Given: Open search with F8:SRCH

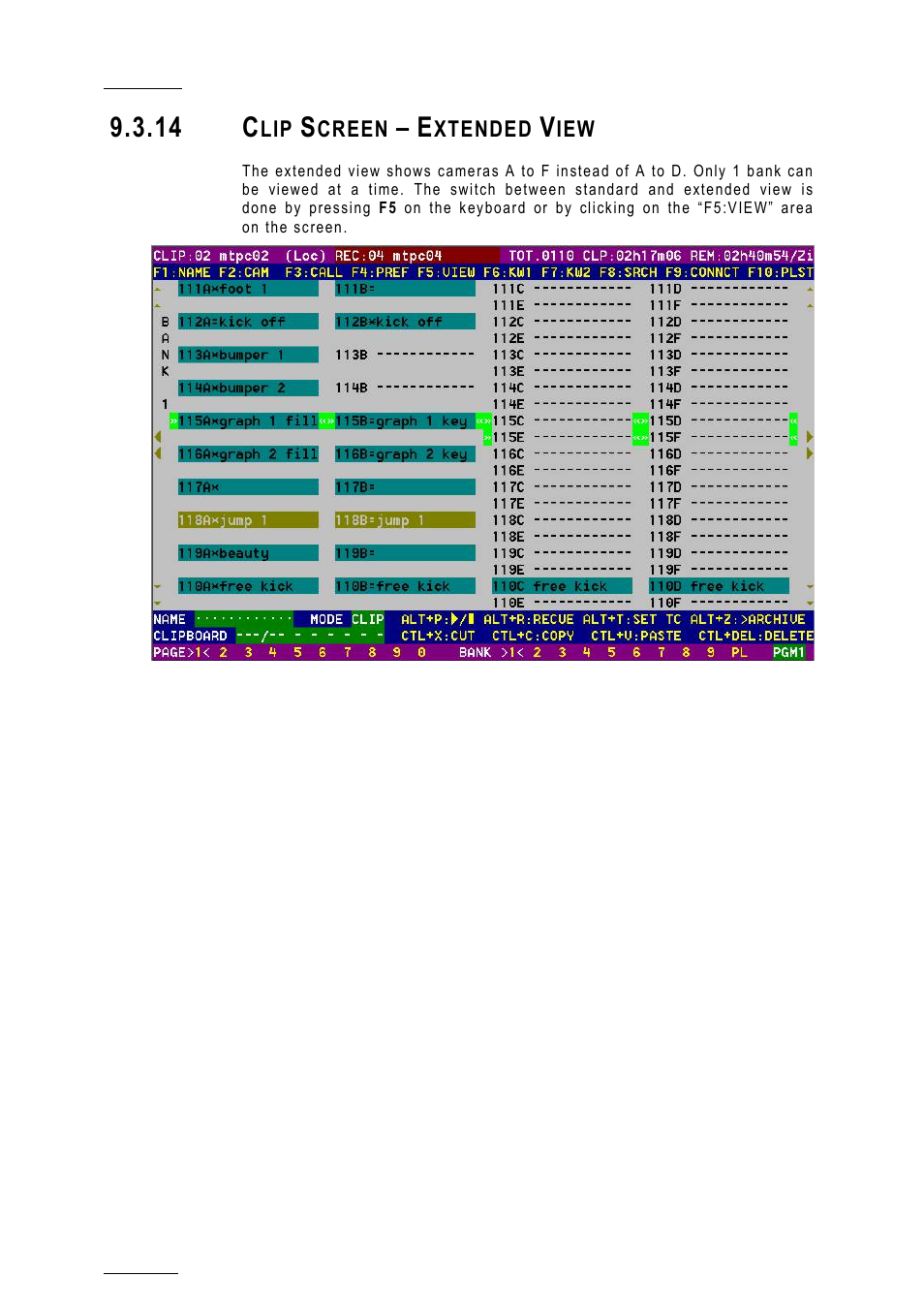Looking at the screenshot, I should tap(628, 273).
